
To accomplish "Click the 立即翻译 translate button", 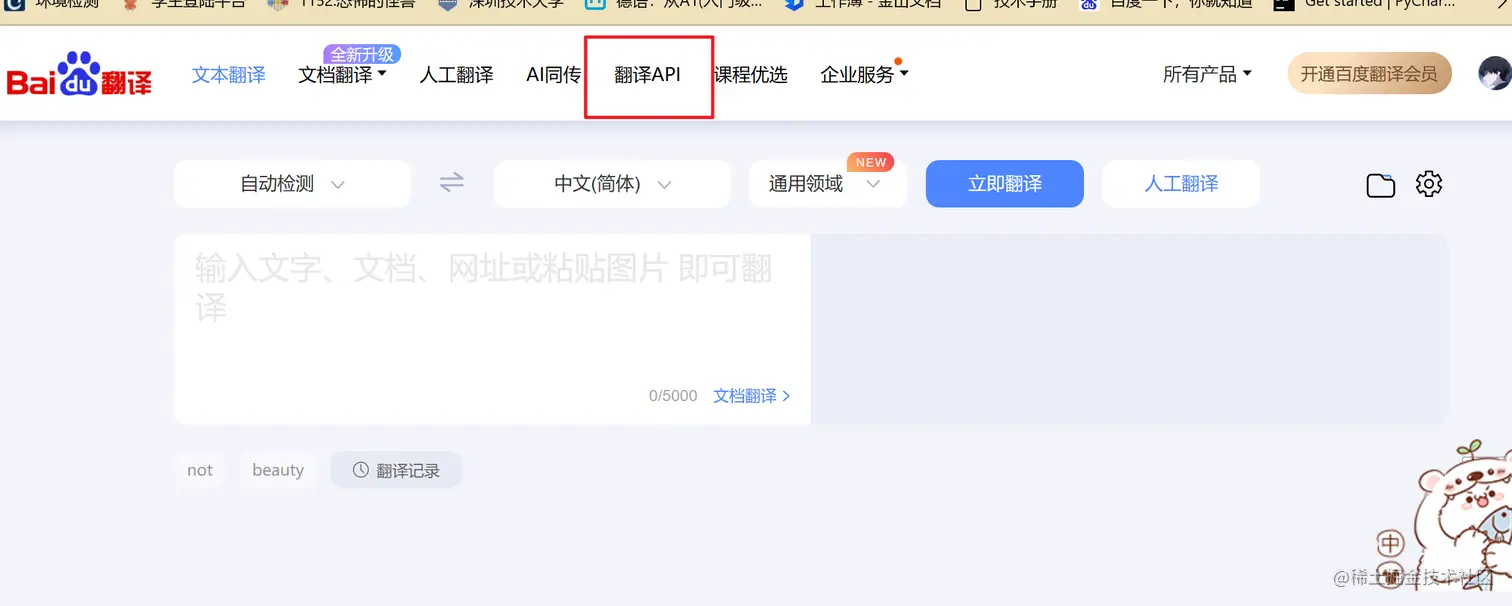I will coord(1004,183).
